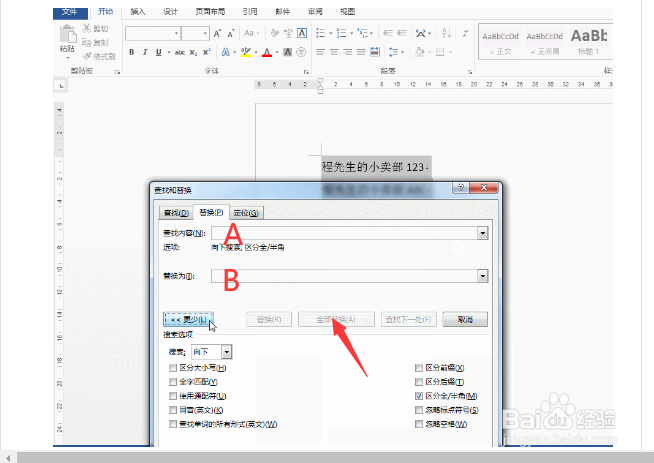Click the Clear Formatting eraser icon
This screenshot has width=654, height=463.
274,33
